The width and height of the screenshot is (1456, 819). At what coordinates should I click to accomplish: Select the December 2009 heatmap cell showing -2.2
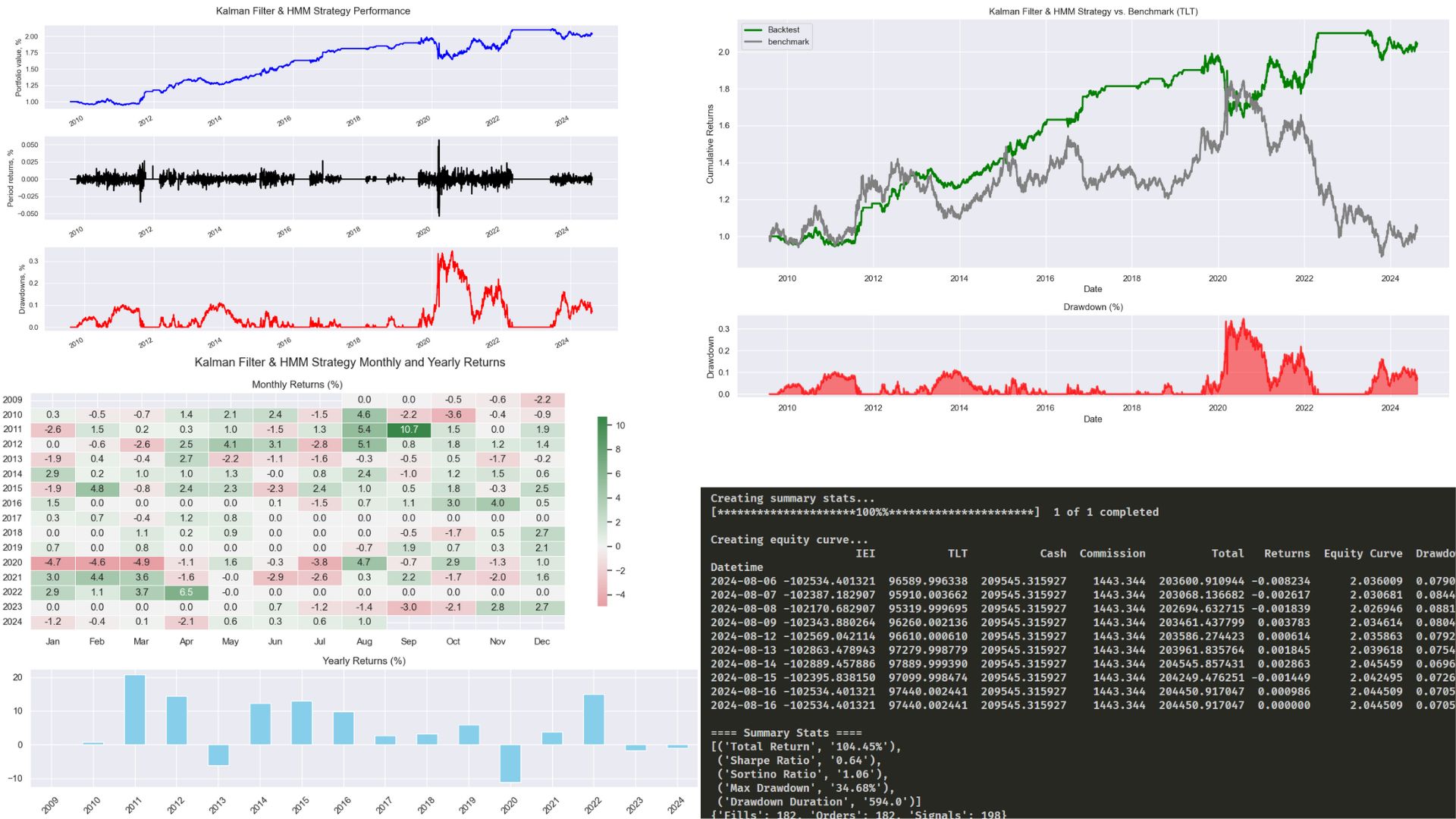[542, 400]
